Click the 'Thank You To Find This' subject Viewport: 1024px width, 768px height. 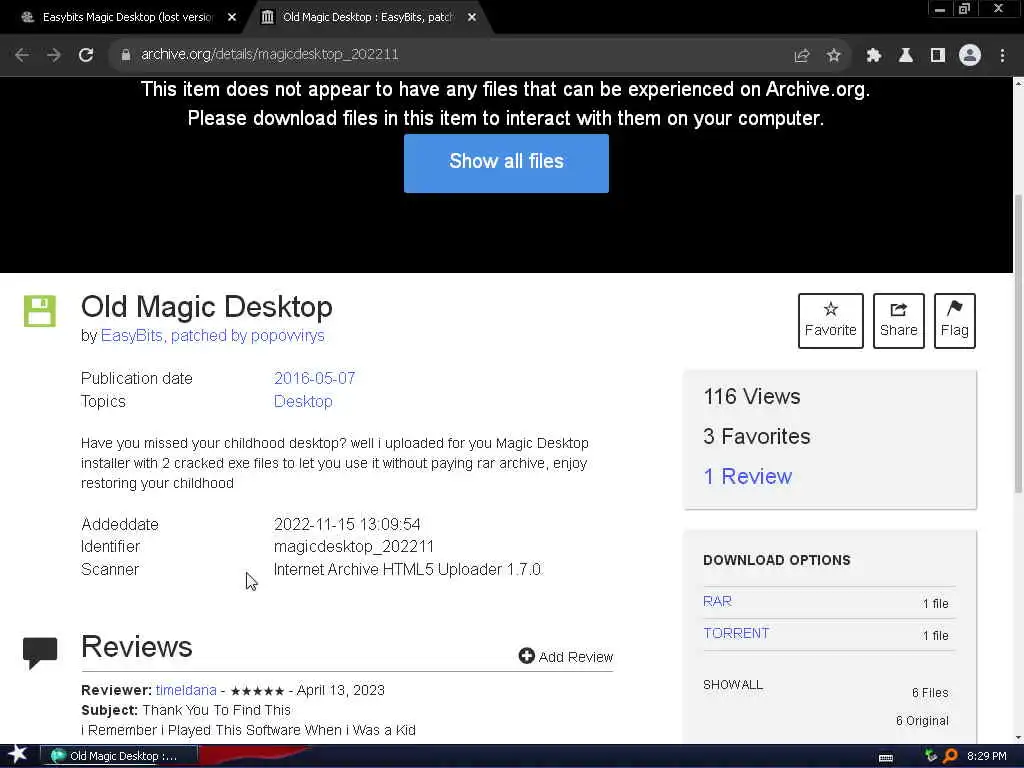216,711
